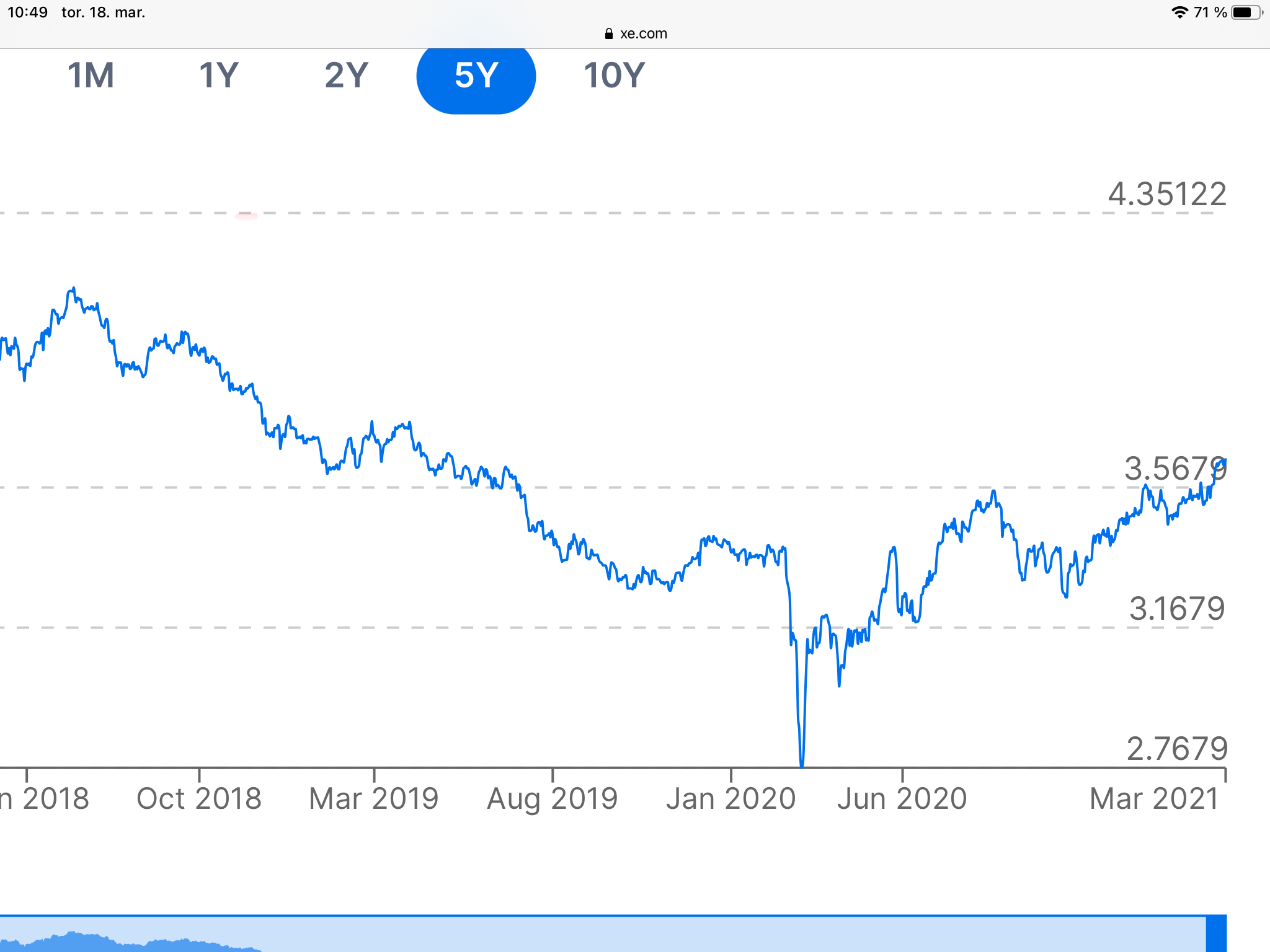This screenshot has width=1270, height=952.
Task: Click the selected 5Y range button
Action: click(x=476, y=76)
